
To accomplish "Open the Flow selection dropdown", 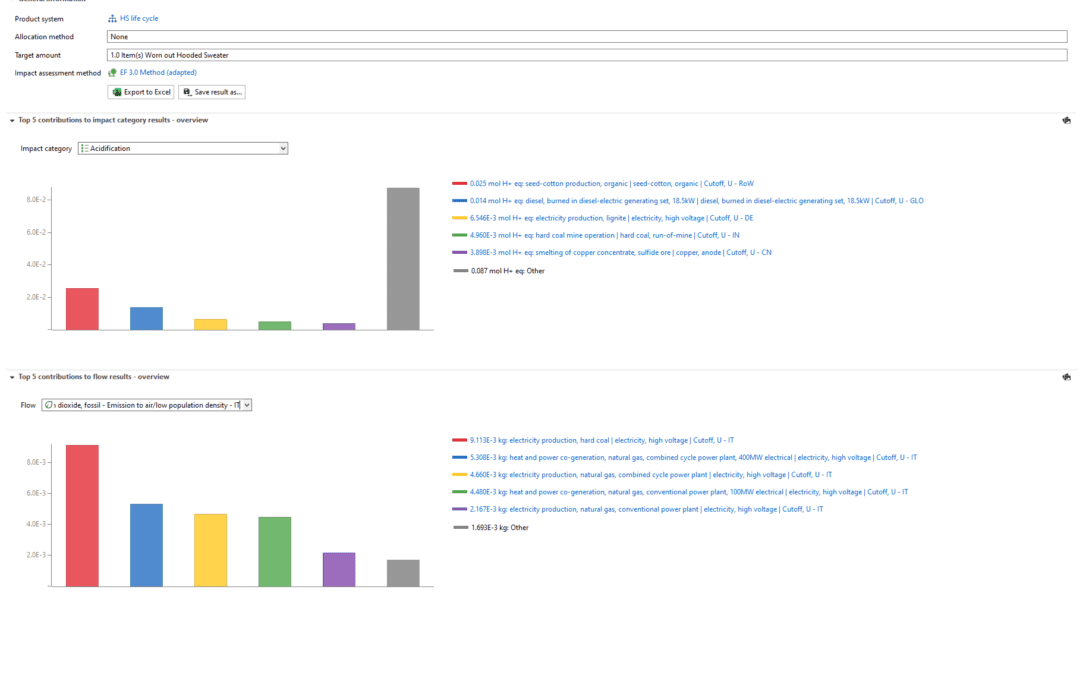I will [247, 405].
